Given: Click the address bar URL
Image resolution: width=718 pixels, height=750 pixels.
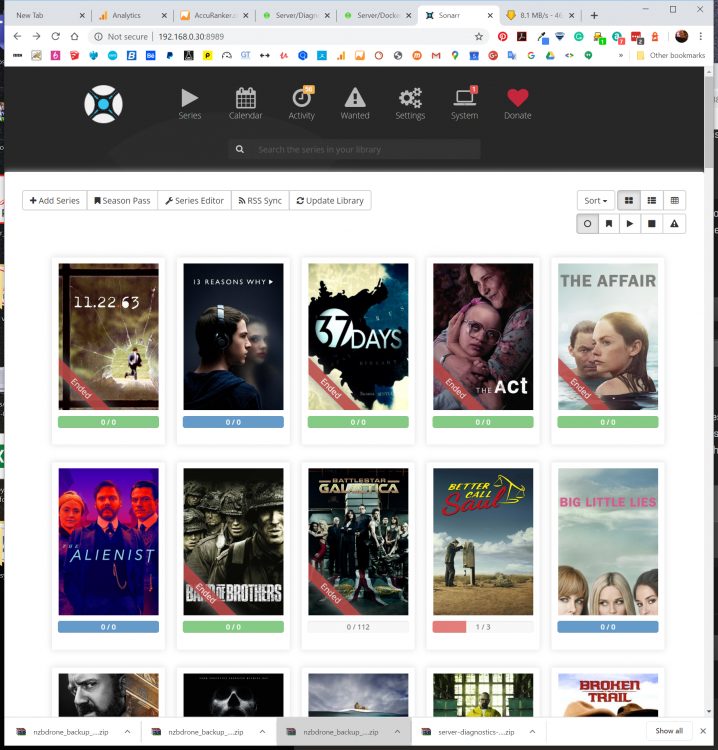Looking at the screenshot, I should coord(191,36).
